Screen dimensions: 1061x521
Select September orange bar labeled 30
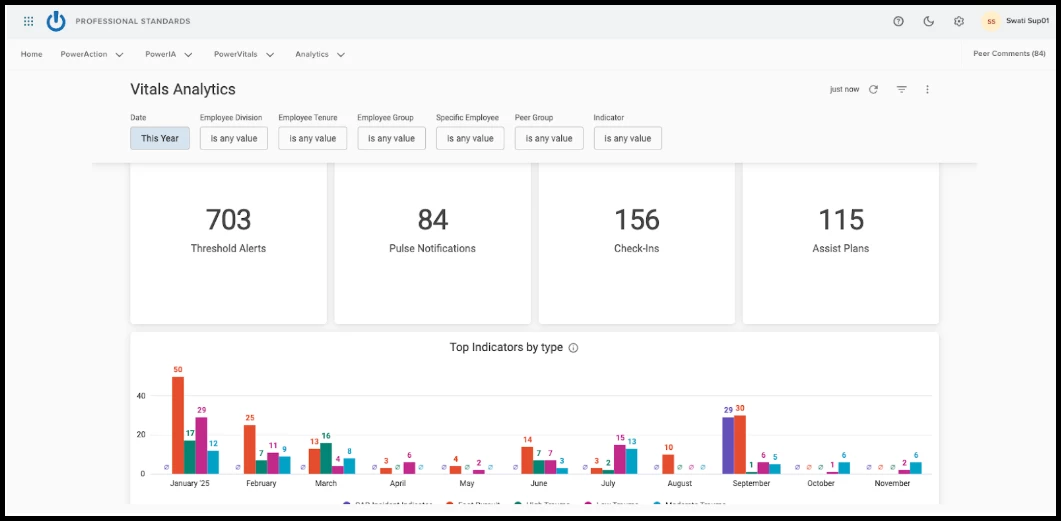coord(740,445)
